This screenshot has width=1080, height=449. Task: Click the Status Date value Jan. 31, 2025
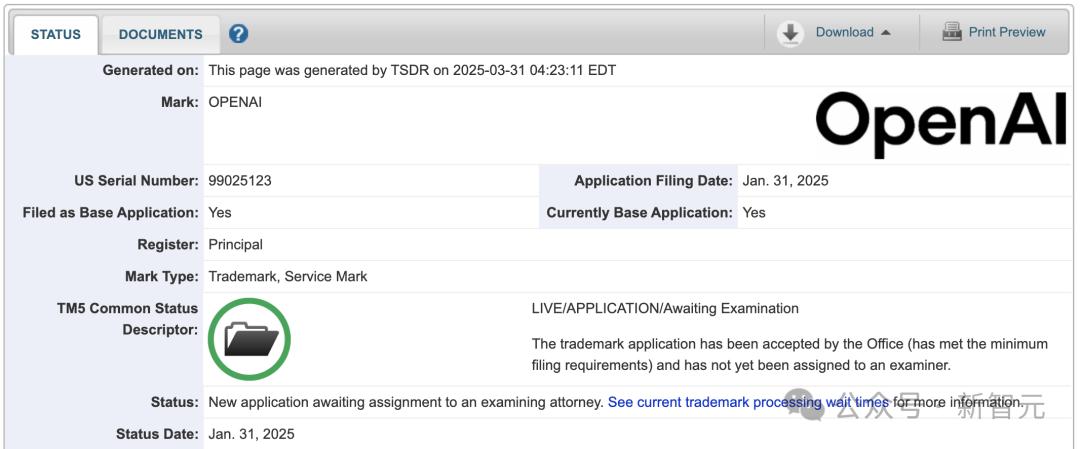pyautogui.click(x=251, y=434)
